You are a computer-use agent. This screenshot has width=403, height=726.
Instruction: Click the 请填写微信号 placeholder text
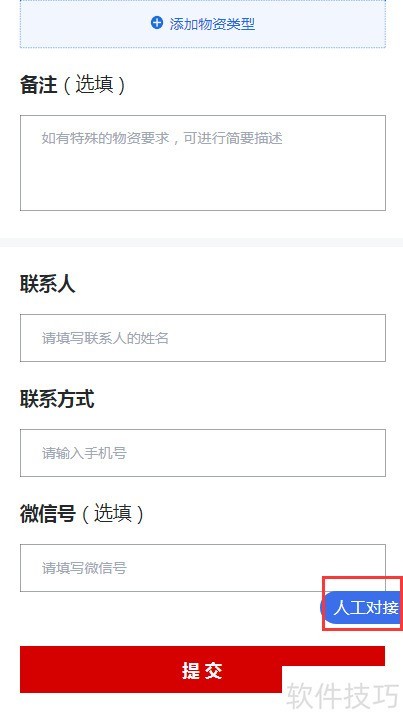(84, 568)
